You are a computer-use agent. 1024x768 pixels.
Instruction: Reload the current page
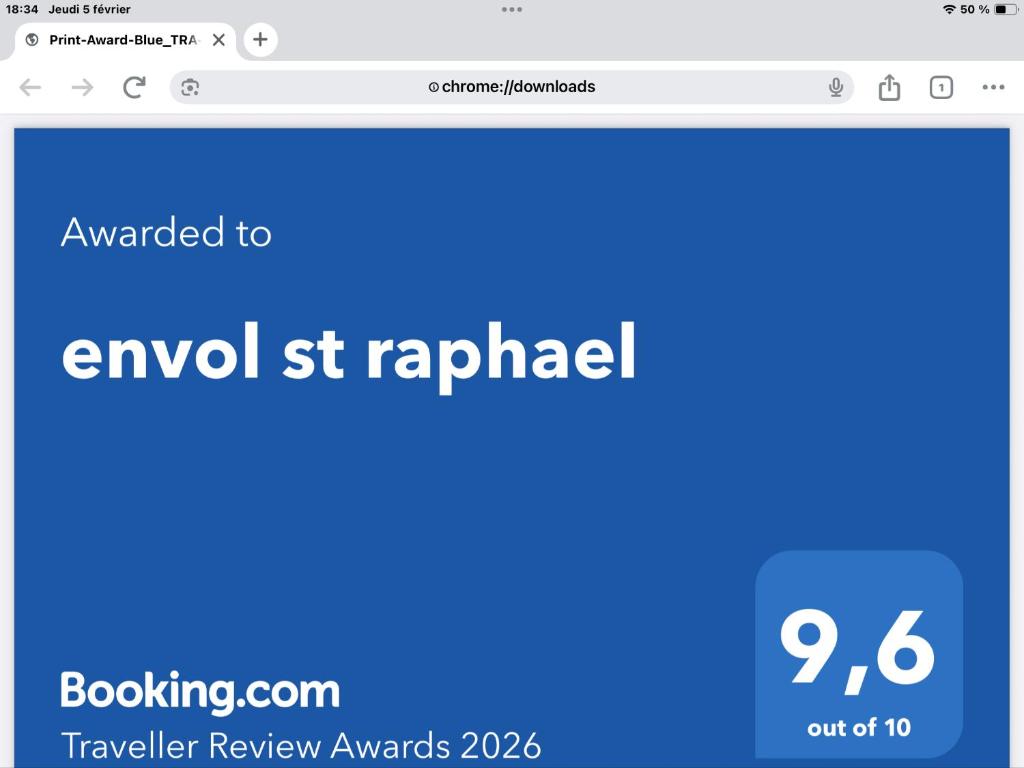click(x=135, y=87)
